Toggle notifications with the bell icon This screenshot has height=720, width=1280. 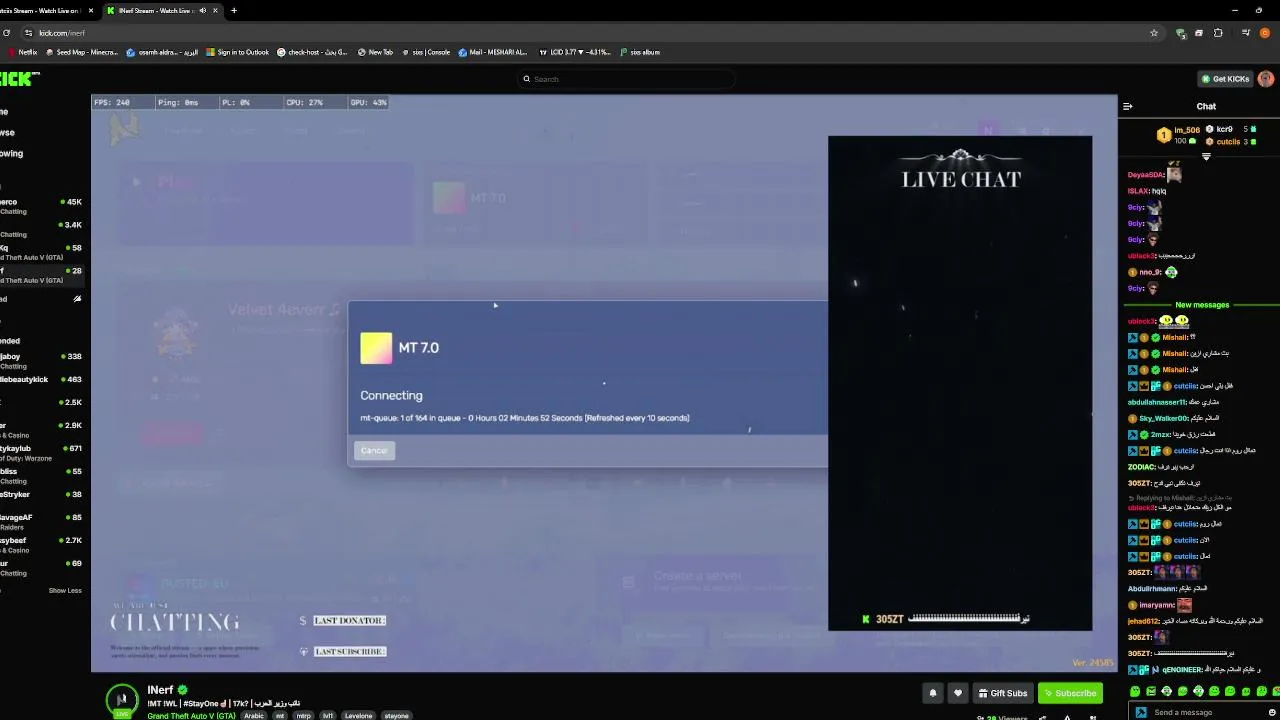click(933, 693)
